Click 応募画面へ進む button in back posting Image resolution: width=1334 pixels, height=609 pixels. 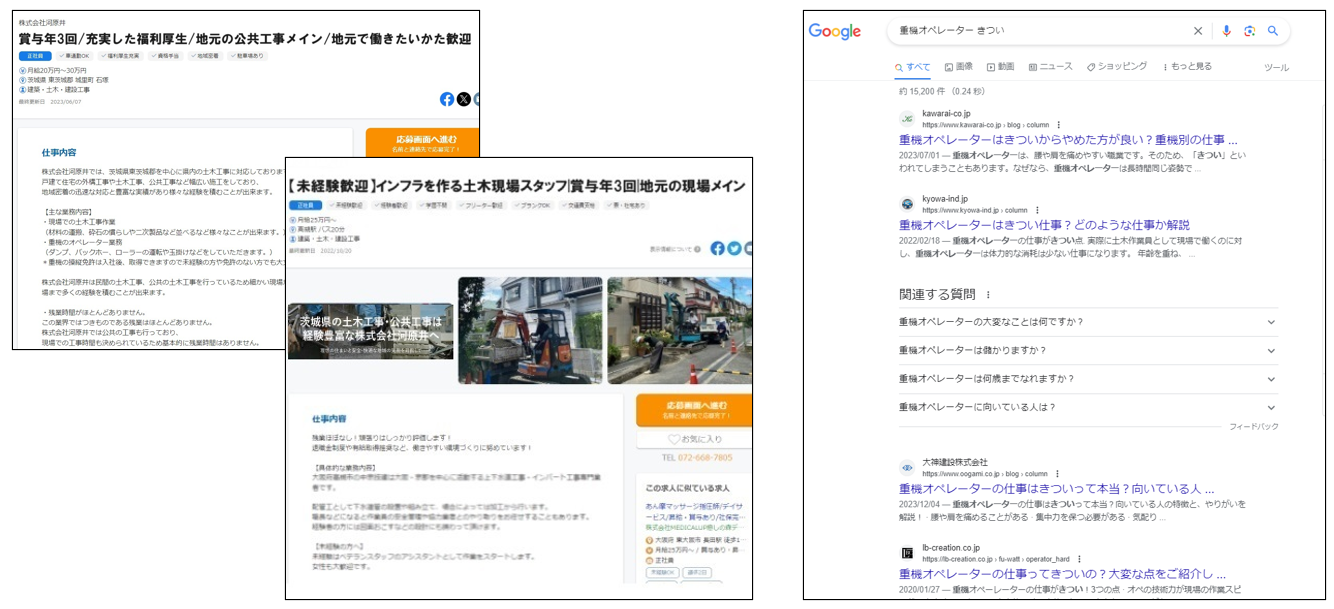422,143
